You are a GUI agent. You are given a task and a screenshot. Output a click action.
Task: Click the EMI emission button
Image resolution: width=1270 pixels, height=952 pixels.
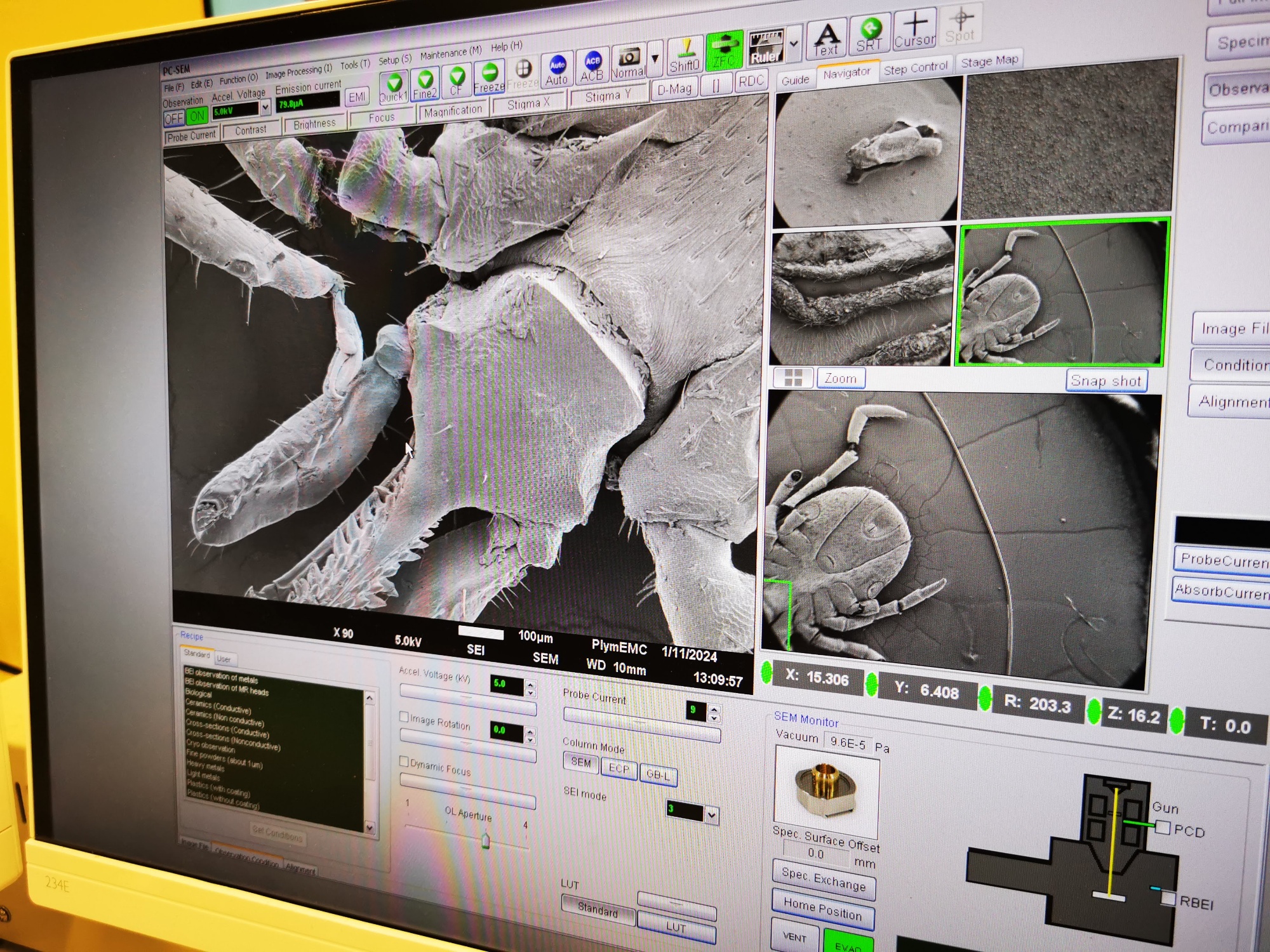[357, 97]
